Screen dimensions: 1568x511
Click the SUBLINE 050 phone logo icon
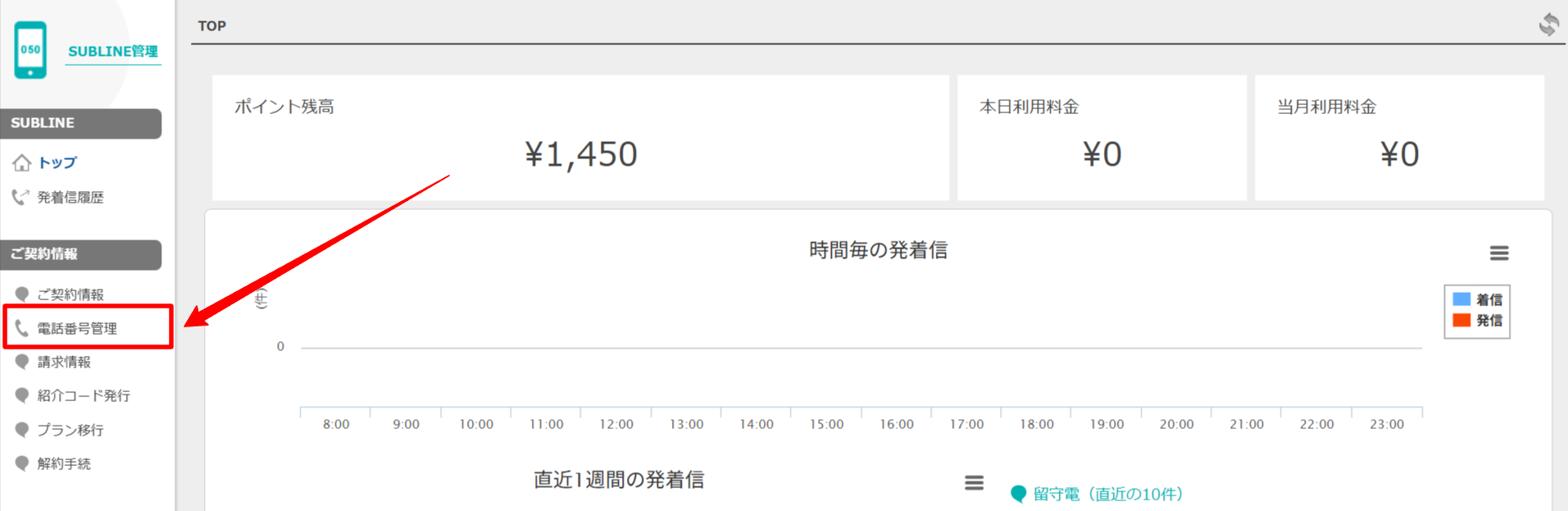[30, 50]
